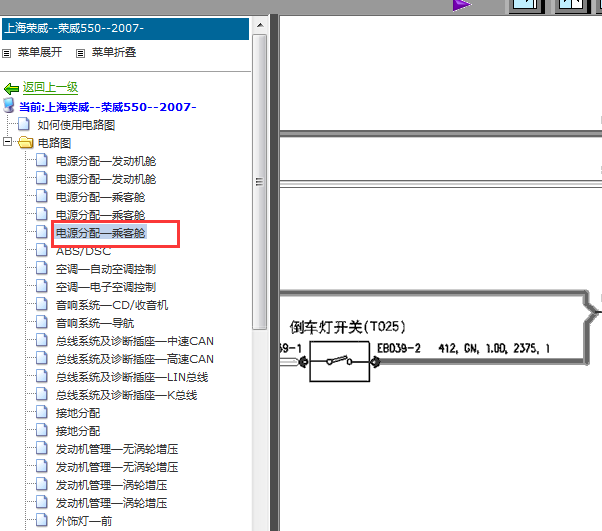Screen dimensions: 602x531
Task: Click the EB039-2 connector label
Action: (x=399, y=348)
